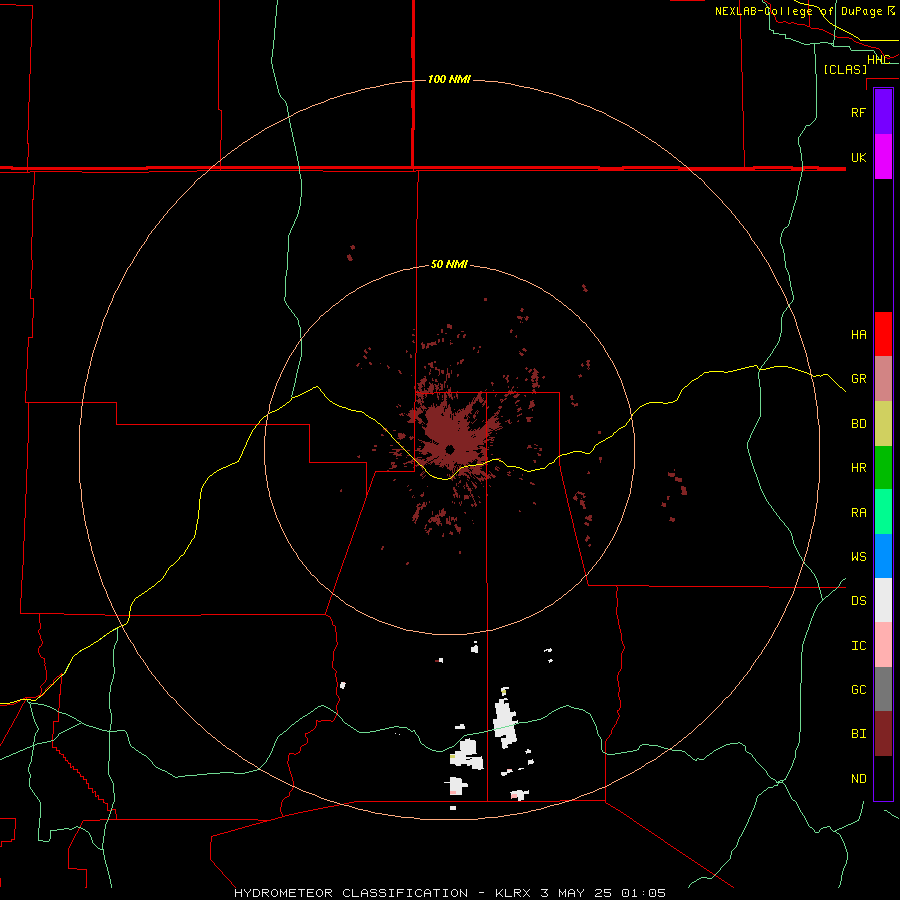Click the KLRX station identifier
The width and height of the screenshot is (900, 900).
pos(513,893)
